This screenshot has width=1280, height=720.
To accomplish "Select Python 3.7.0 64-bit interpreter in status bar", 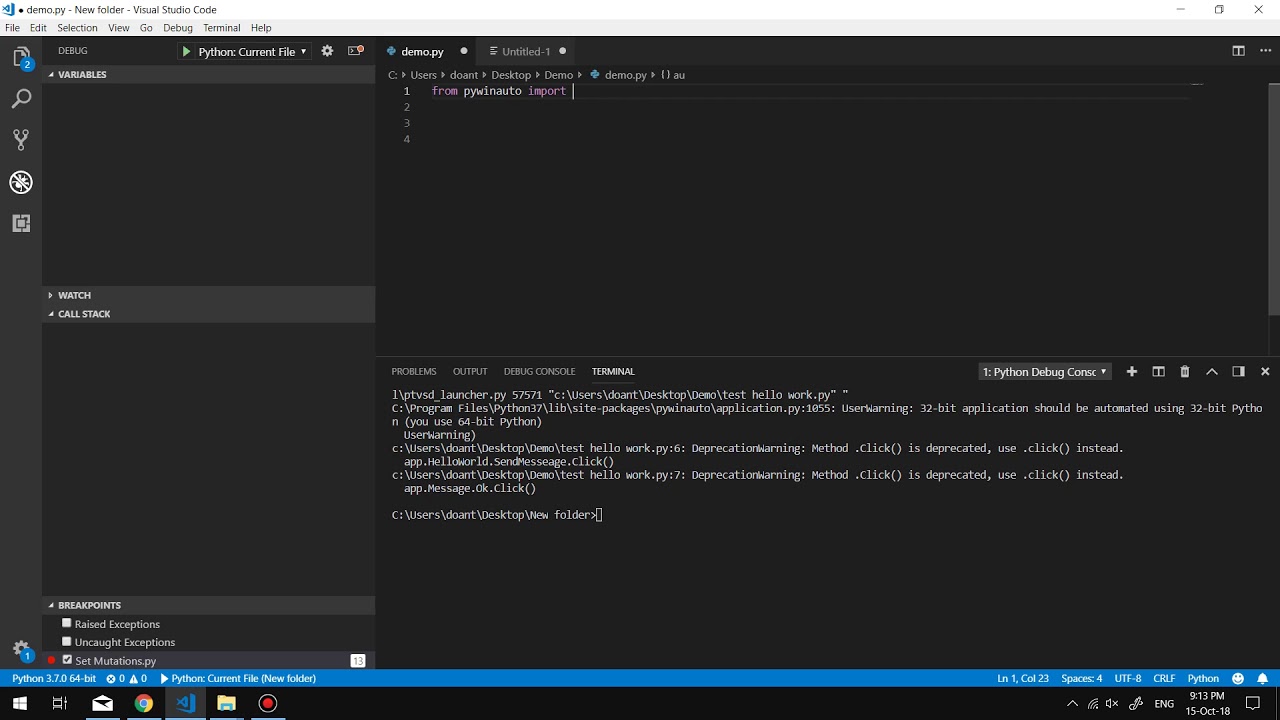I will pos(54,678).
